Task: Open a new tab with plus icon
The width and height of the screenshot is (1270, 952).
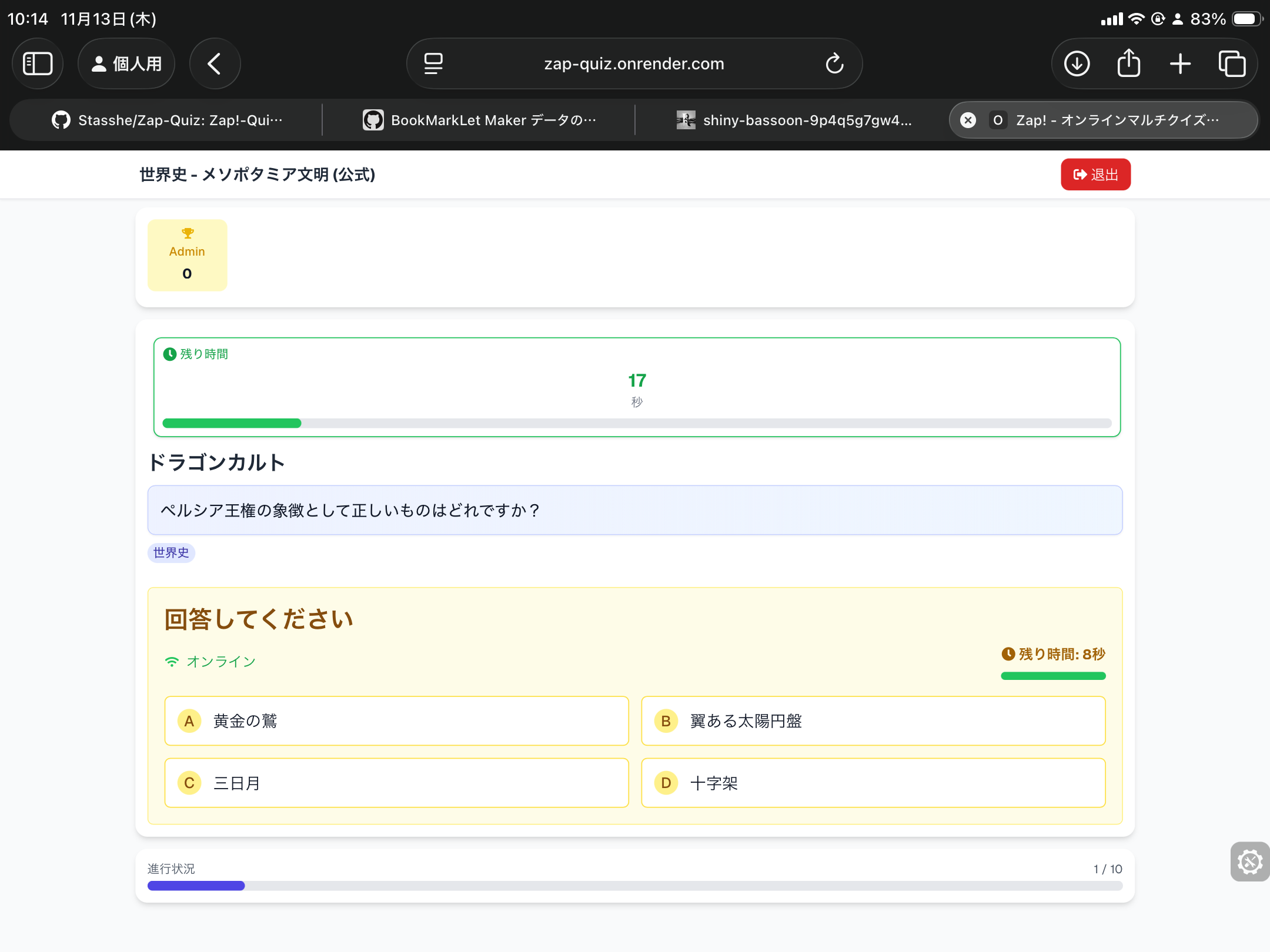Action: 1180,63
